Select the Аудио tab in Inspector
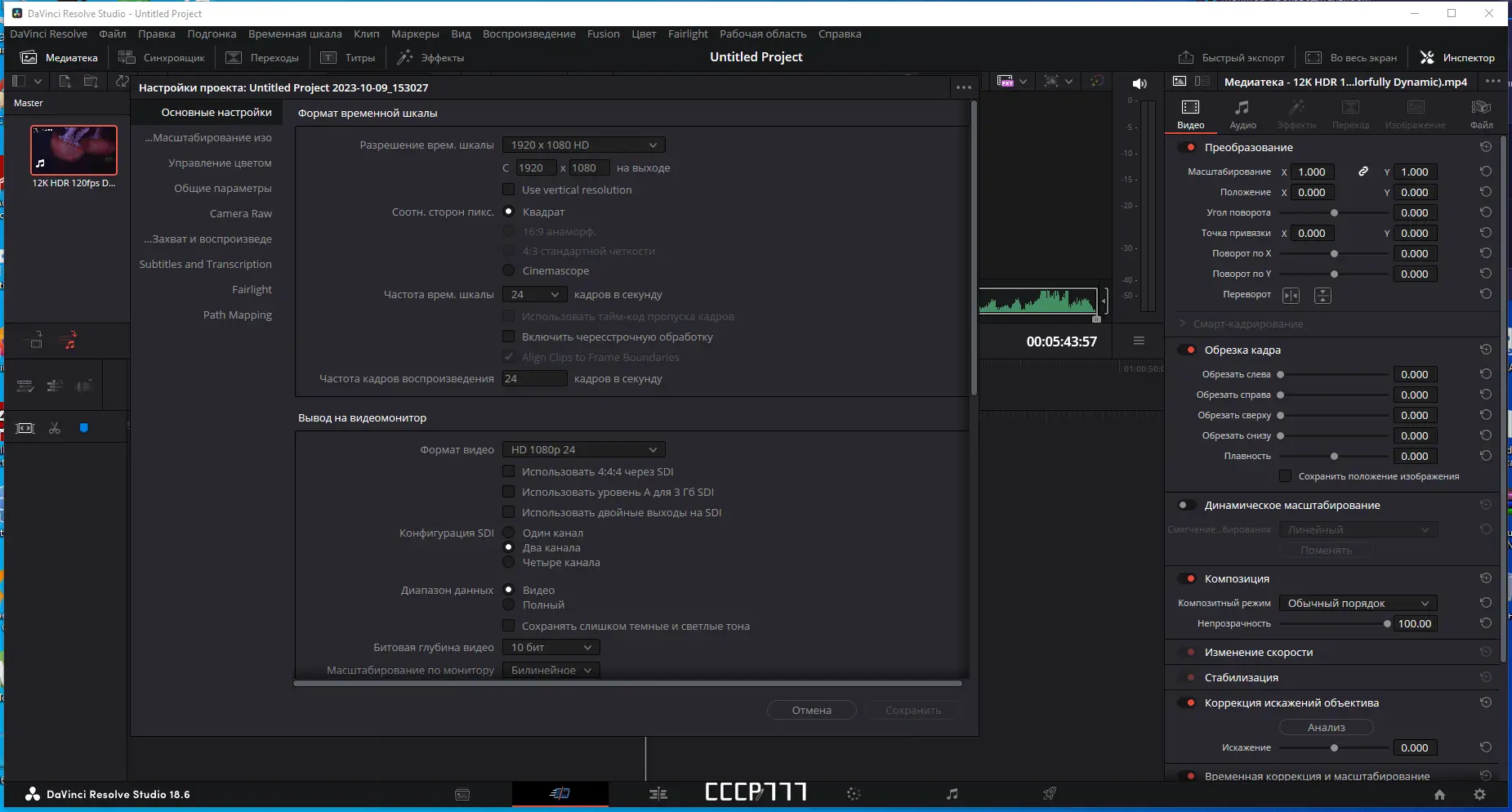Image resolution: width=1512 pixels, height=812 pixels. [1242, 113]
